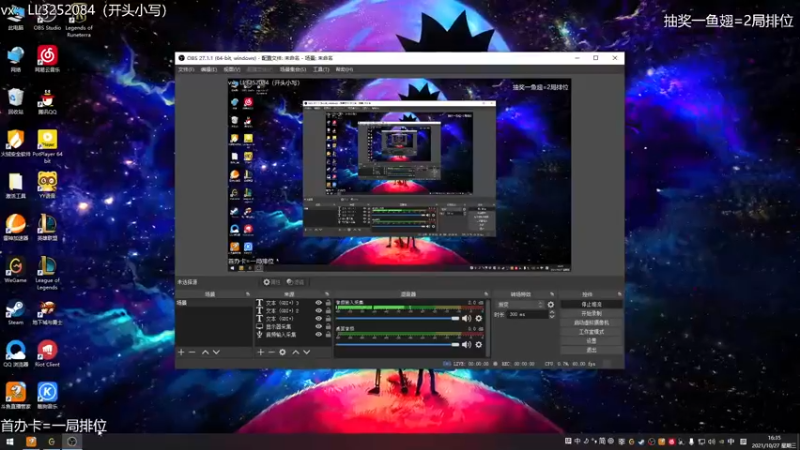The width and height of the screenshot is (800, 450).
Task: Pop out the 来源 sources dock
Action: pyautogui.click(x=327, y=294)
